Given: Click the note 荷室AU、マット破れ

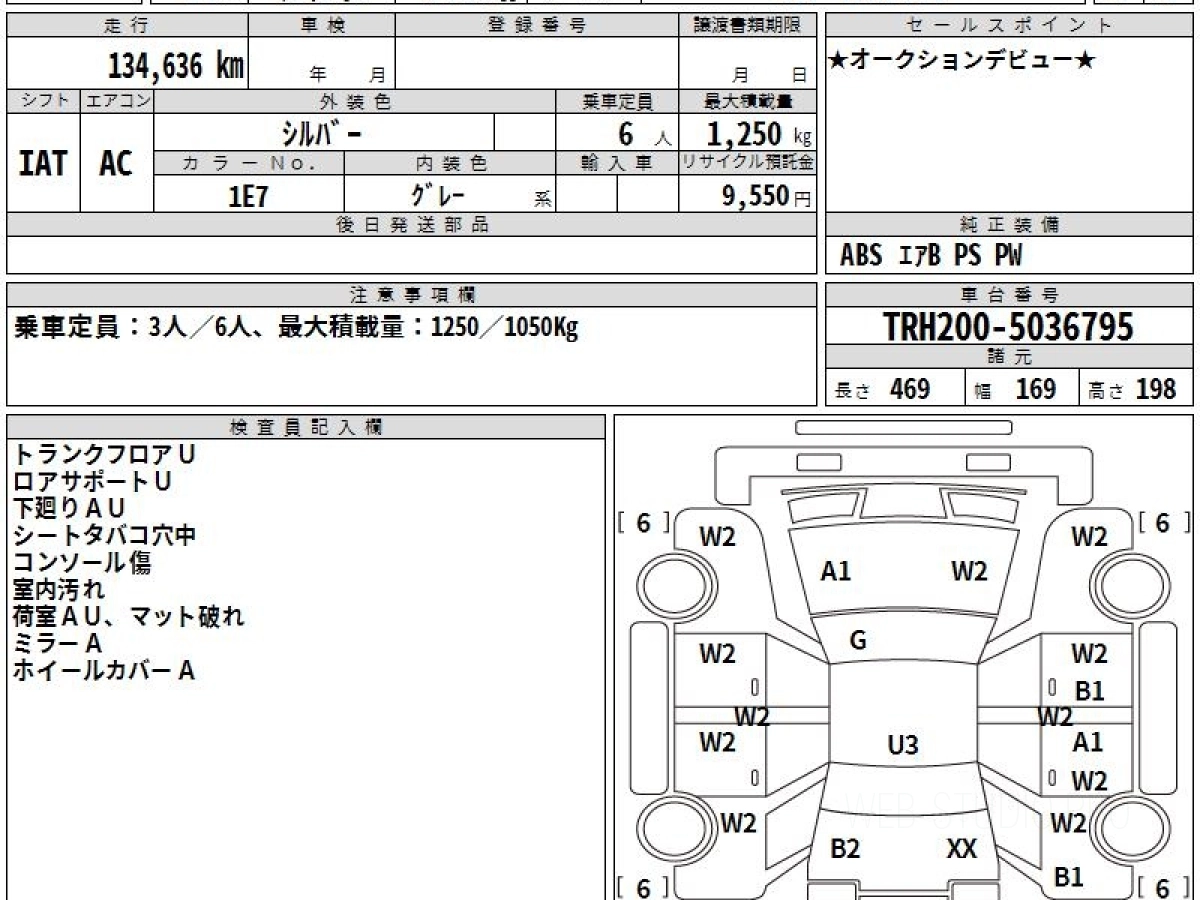Looking at the screenshot, I should [128, 616].
